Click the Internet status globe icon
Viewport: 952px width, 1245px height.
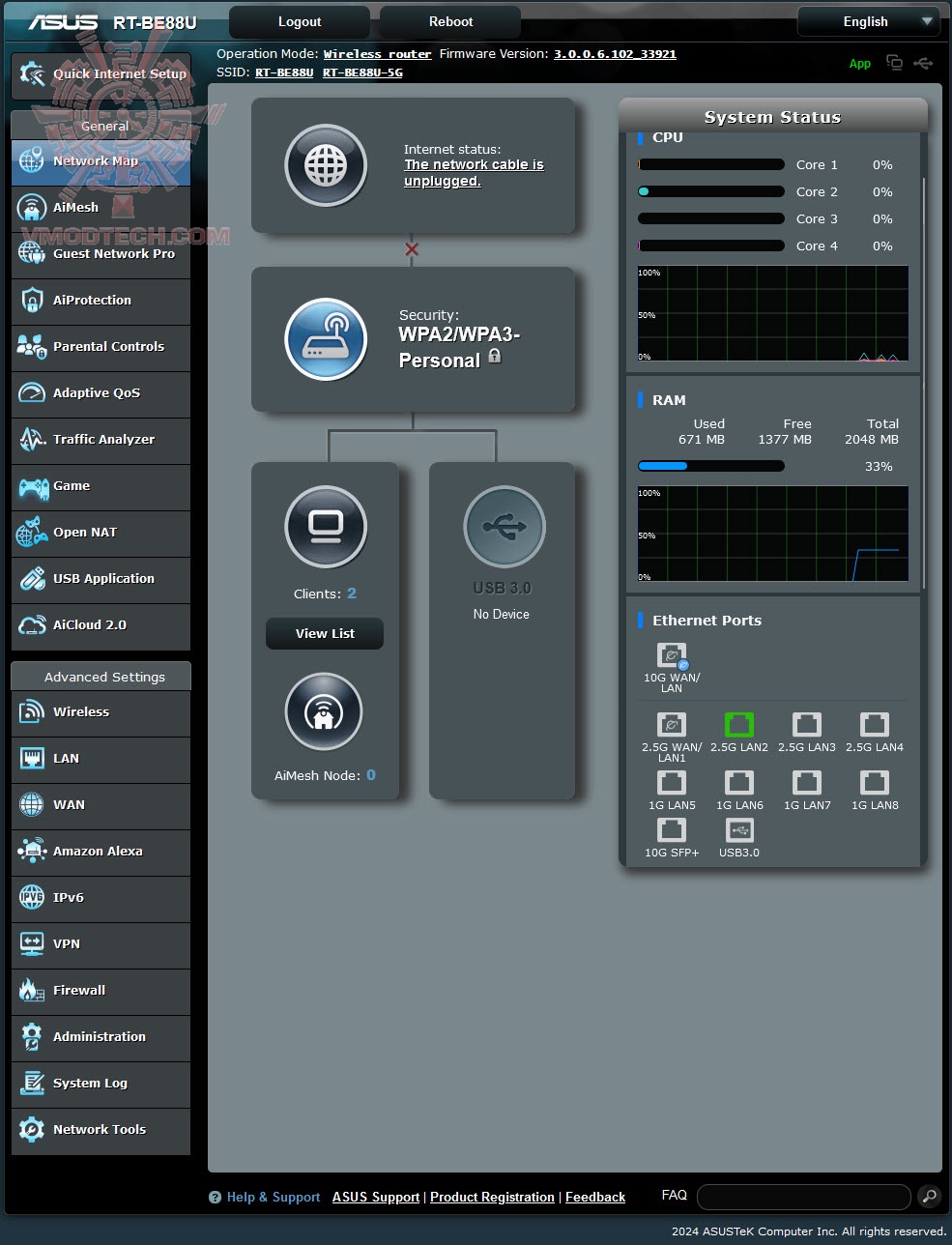[326, 165]
